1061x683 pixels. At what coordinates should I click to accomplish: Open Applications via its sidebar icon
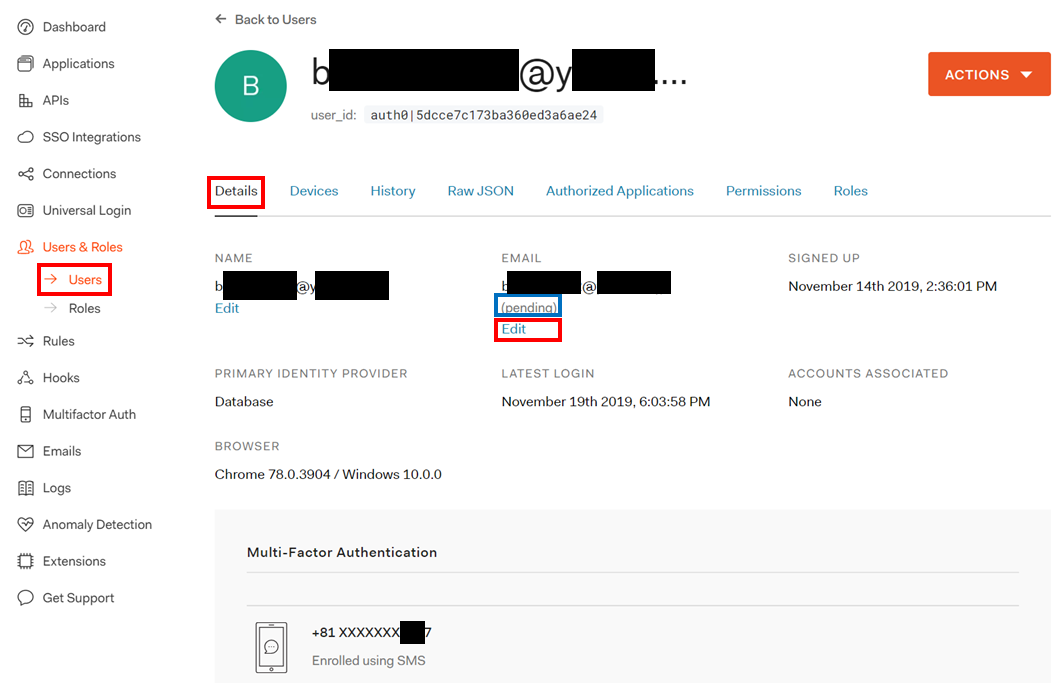click(25, 64)
